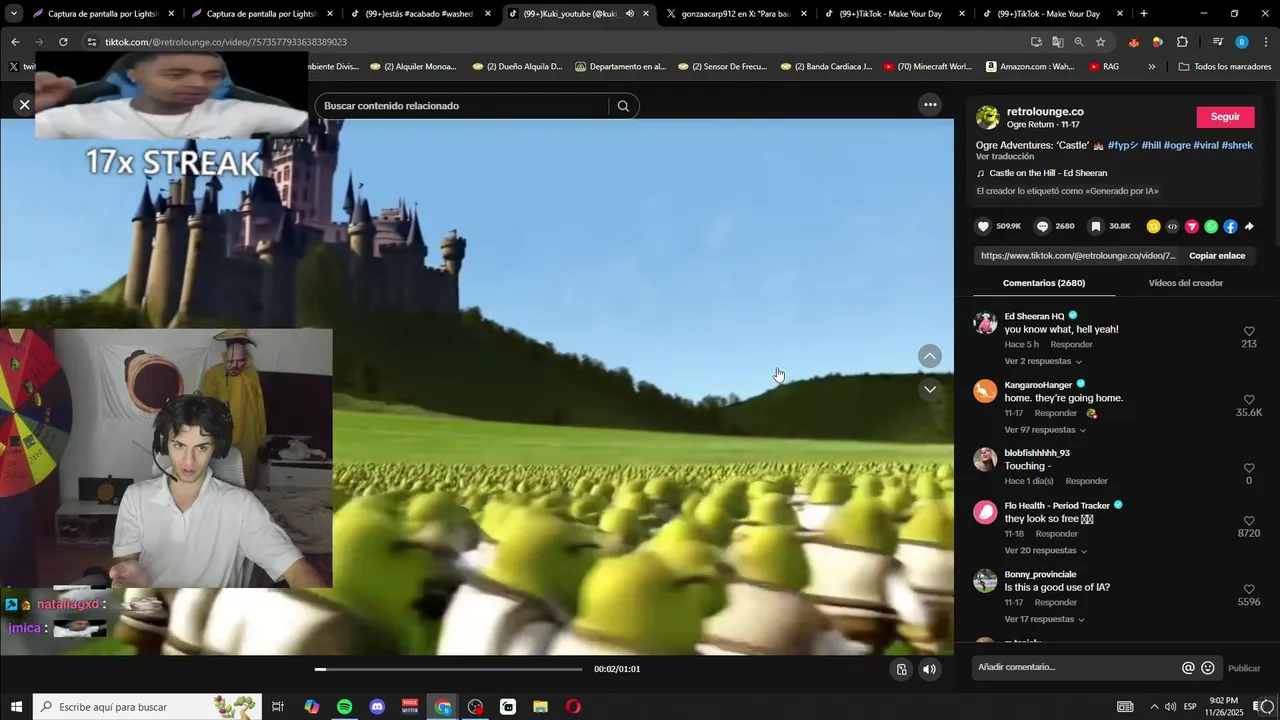Click the search magnifier icon in video viewer

coord(623,106)
